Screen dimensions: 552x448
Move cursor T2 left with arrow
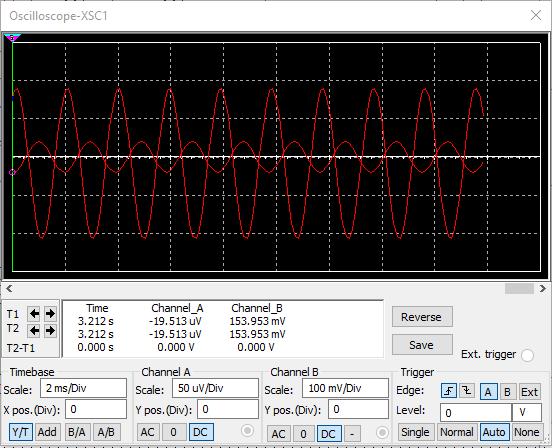(34, 330)
